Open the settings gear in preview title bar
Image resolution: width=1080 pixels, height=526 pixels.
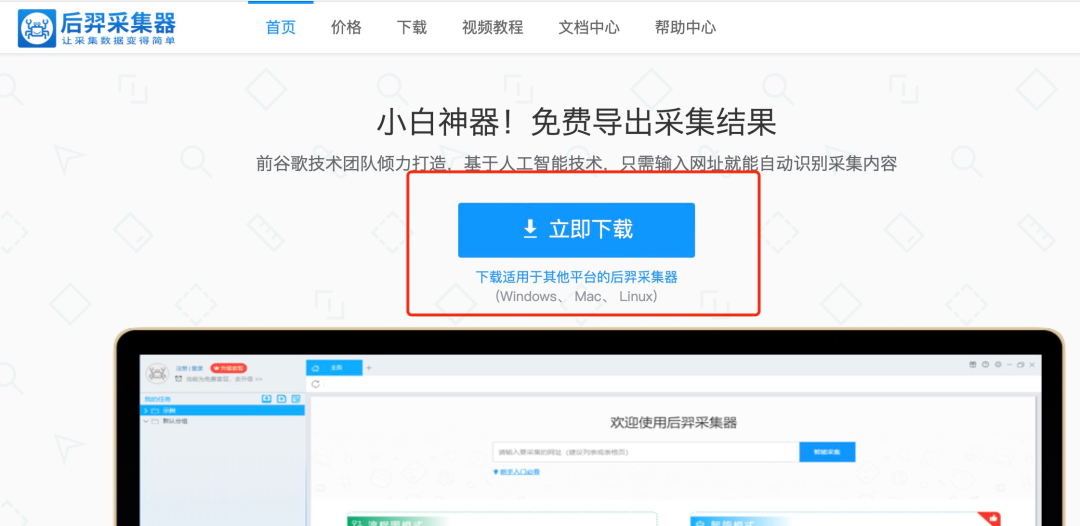pos(998,364)
